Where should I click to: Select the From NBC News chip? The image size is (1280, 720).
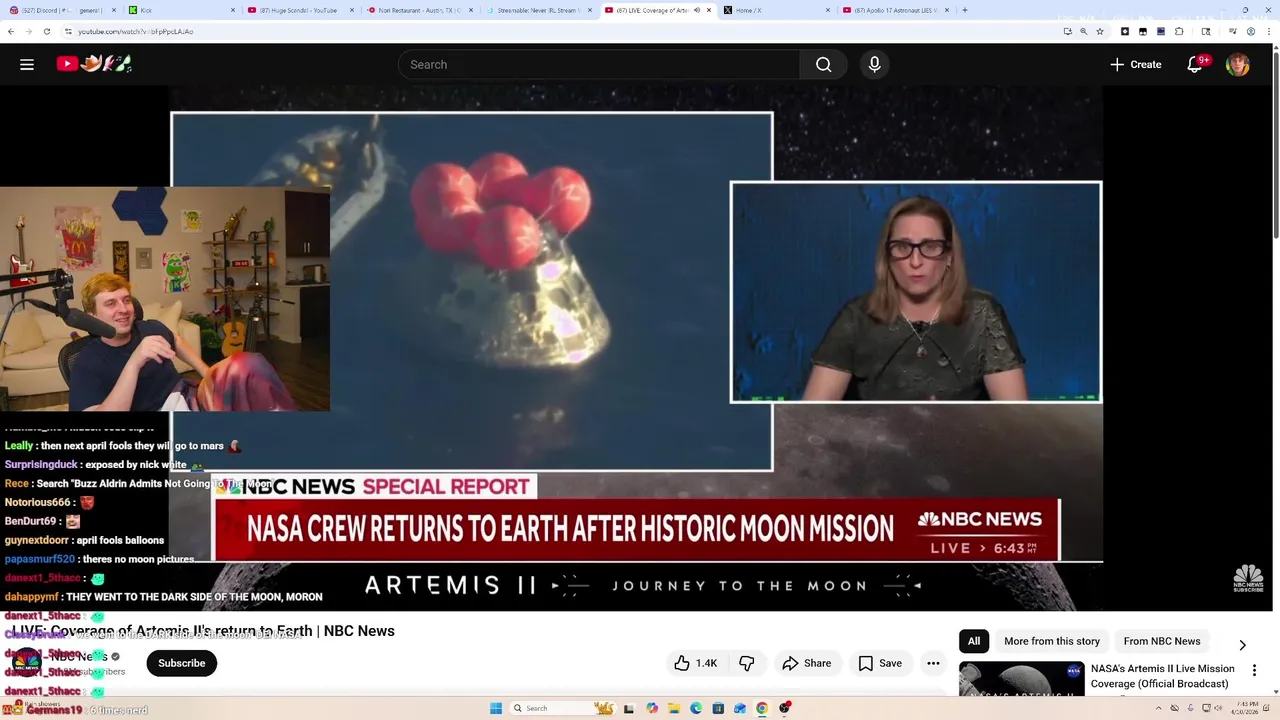click(x=1162, y=641)
